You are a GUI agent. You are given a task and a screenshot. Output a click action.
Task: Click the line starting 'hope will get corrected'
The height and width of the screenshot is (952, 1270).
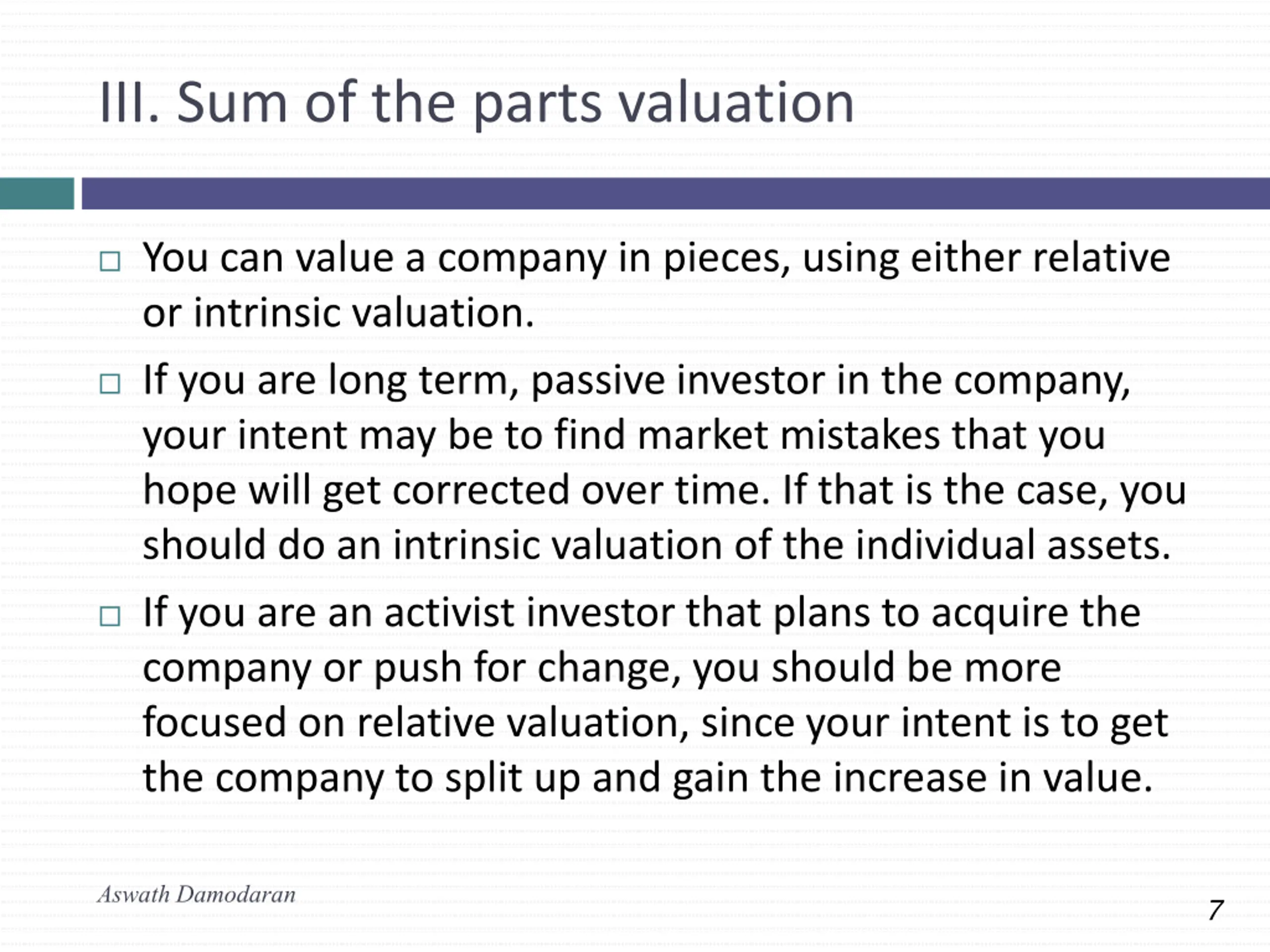(664, 492)
